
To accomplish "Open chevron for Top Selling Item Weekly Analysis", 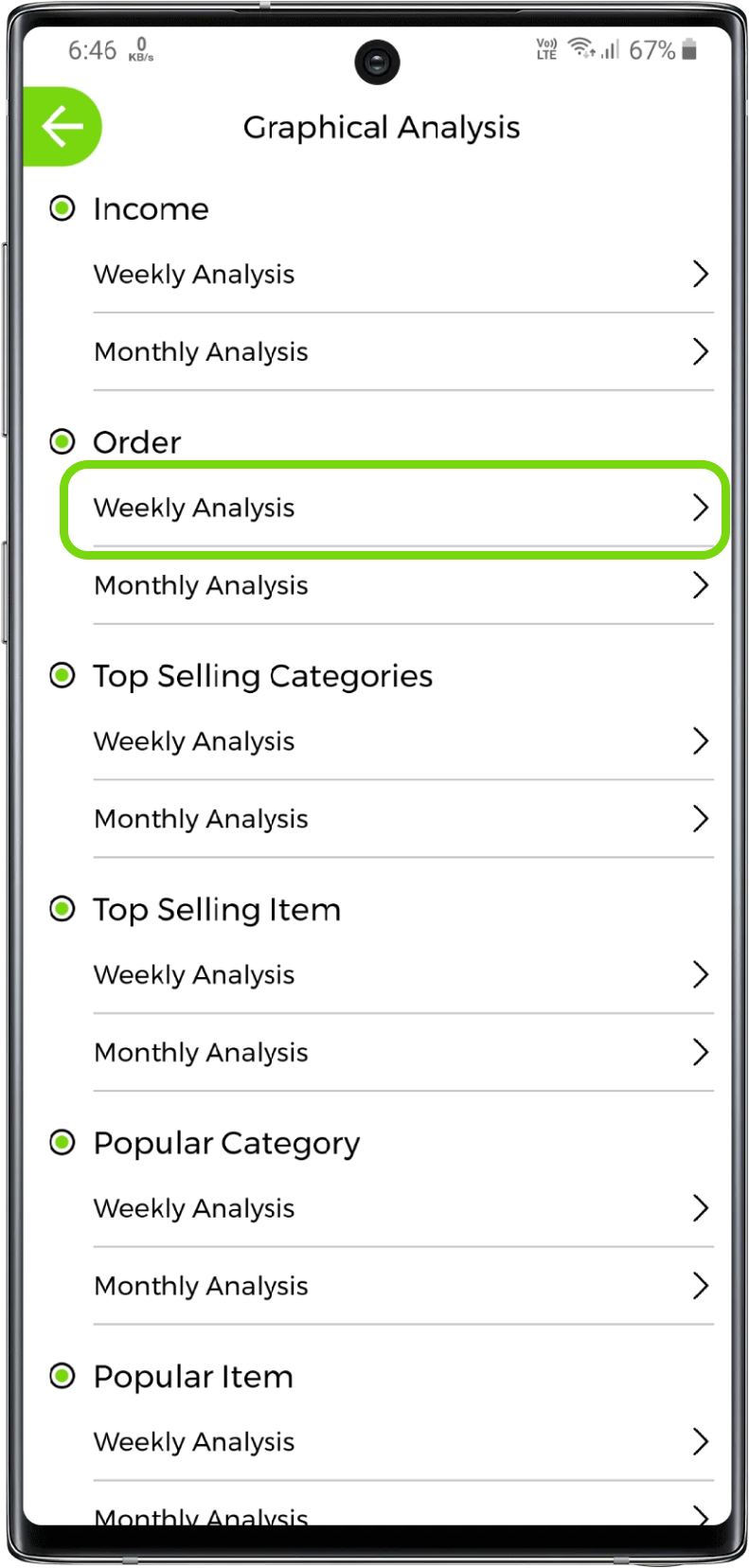I will [700, 974].
